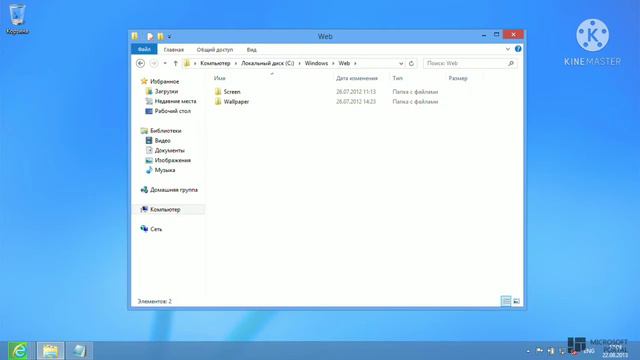Select the Wallpaper folder

point(236,102)
